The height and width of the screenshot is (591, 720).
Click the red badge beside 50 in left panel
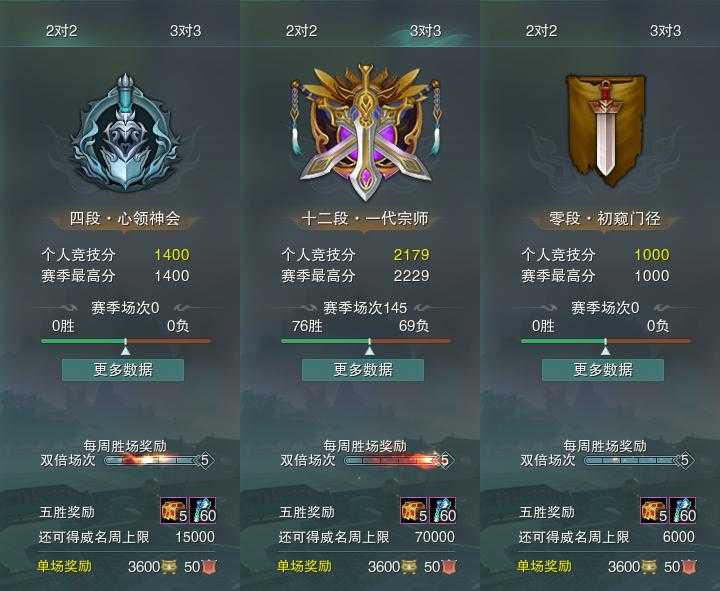click(209, 567)
